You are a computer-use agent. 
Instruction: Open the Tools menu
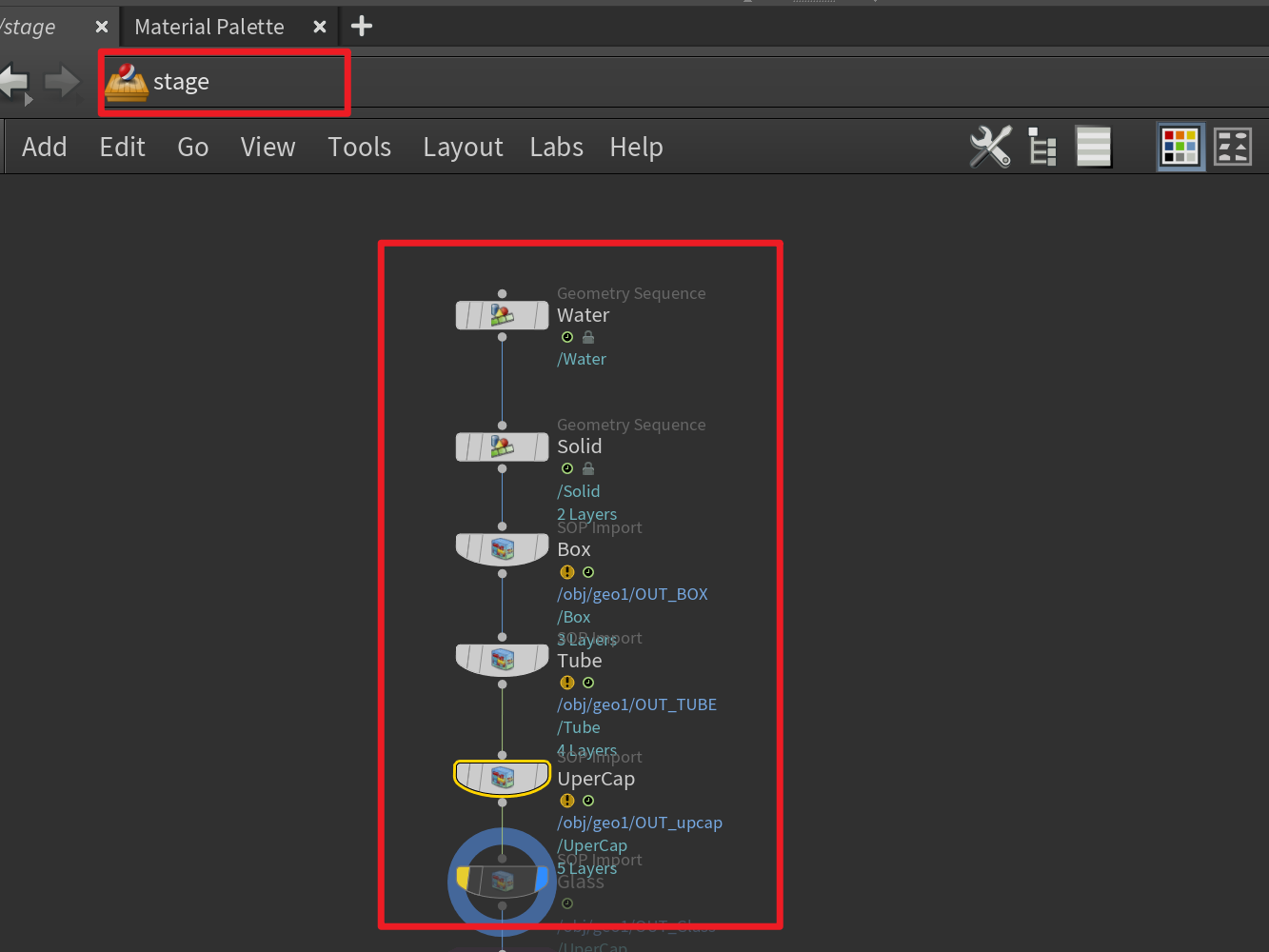tap(360, 147)
